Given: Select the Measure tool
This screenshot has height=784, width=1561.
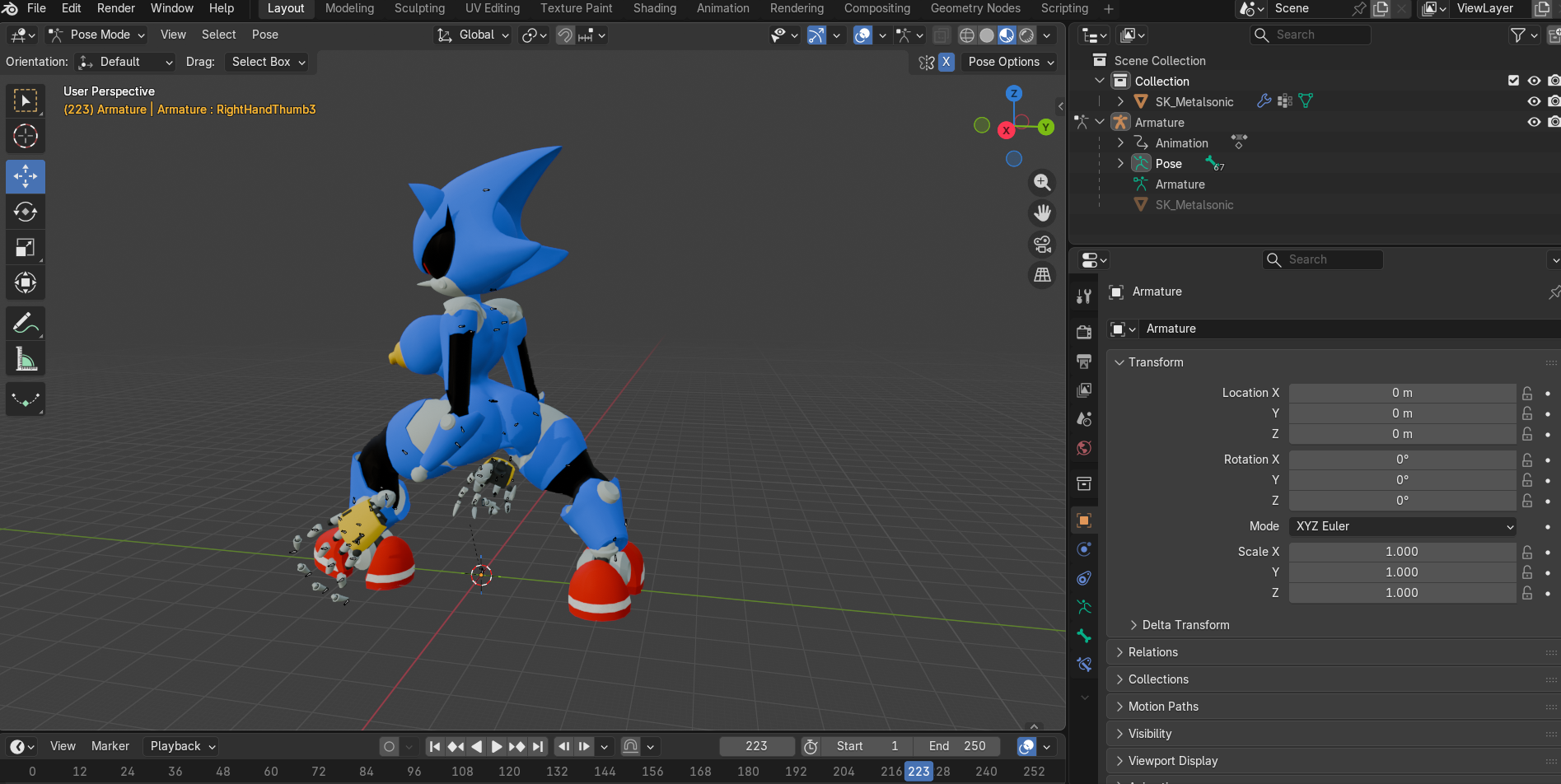Looking at the screenshot, I should point(26,358).
